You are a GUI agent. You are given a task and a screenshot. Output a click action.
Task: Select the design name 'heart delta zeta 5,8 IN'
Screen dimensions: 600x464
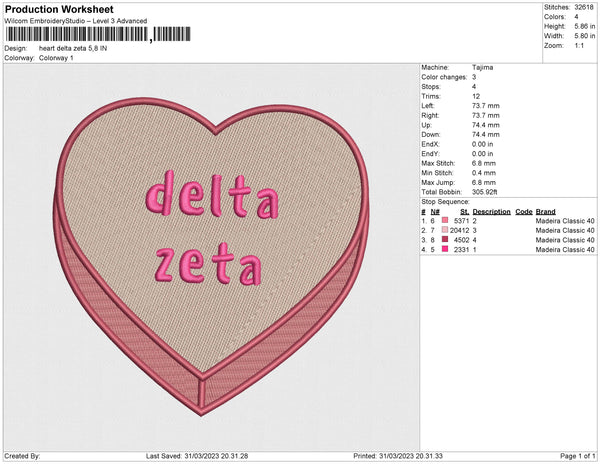73,48
